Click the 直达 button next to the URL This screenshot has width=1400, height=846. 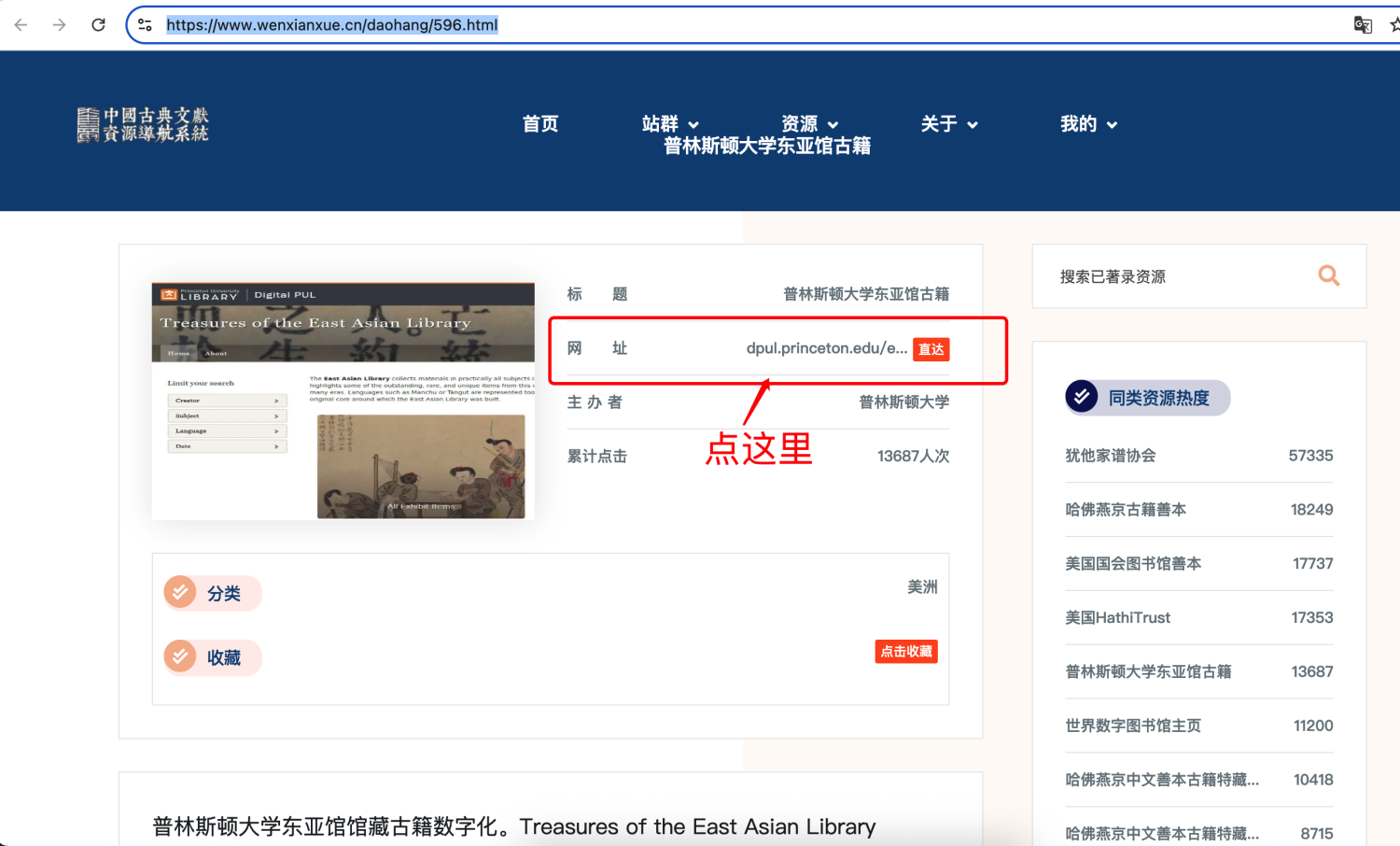931,349
